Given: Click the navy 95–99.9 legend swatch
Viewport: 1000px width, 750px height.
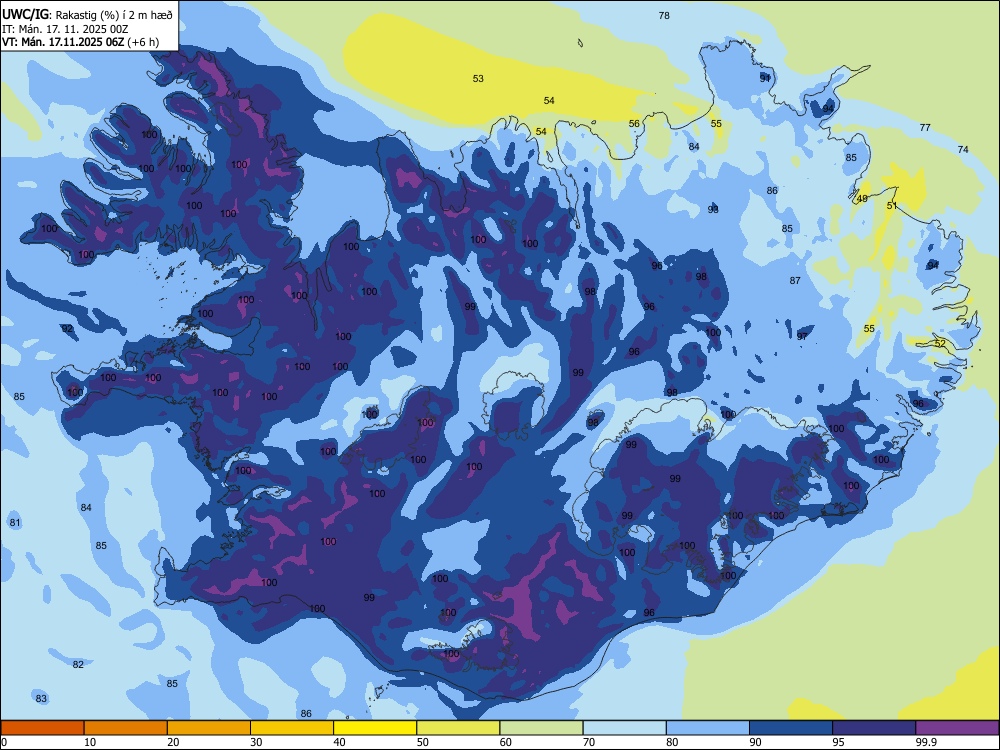Looking at the screenshot, I should 874,728.
